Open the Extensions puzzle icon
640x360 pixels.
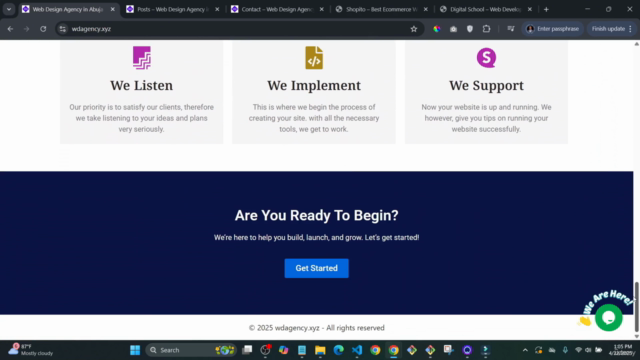pos(486,29)
